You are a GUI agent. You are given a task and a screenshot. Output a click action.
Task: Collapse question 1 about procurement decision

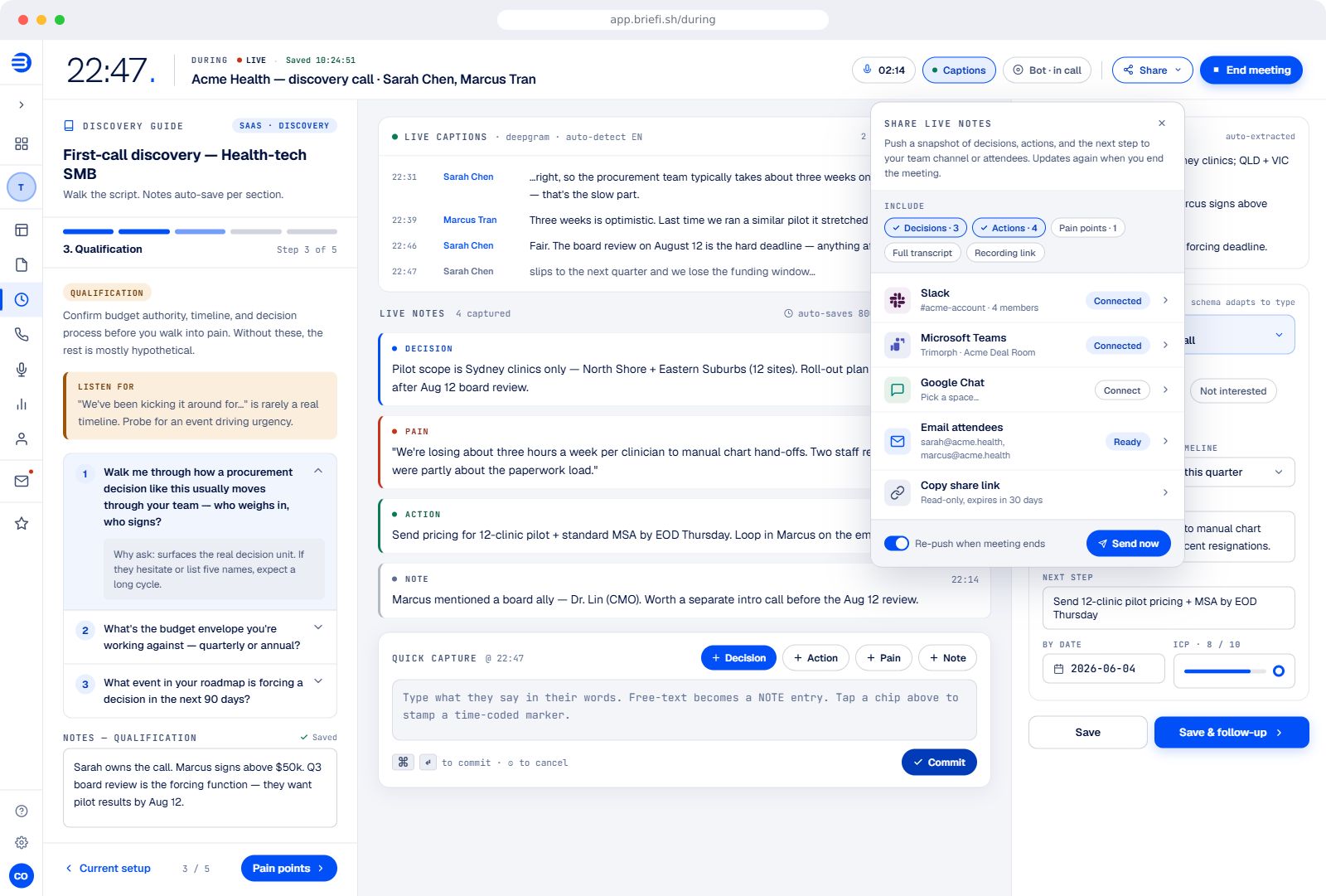[318, 471]
